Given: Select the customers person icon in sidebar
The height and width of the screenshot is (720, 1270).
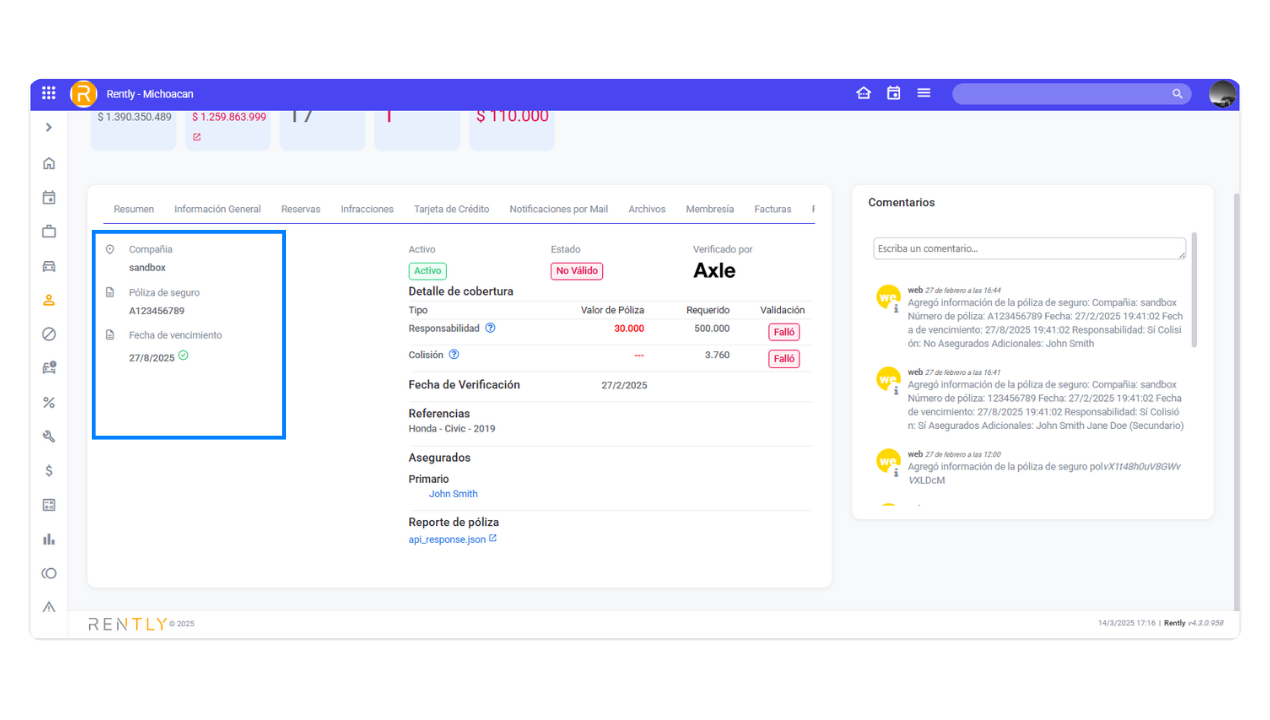Looking at the screenshot, I should click(x=49, y=300).
